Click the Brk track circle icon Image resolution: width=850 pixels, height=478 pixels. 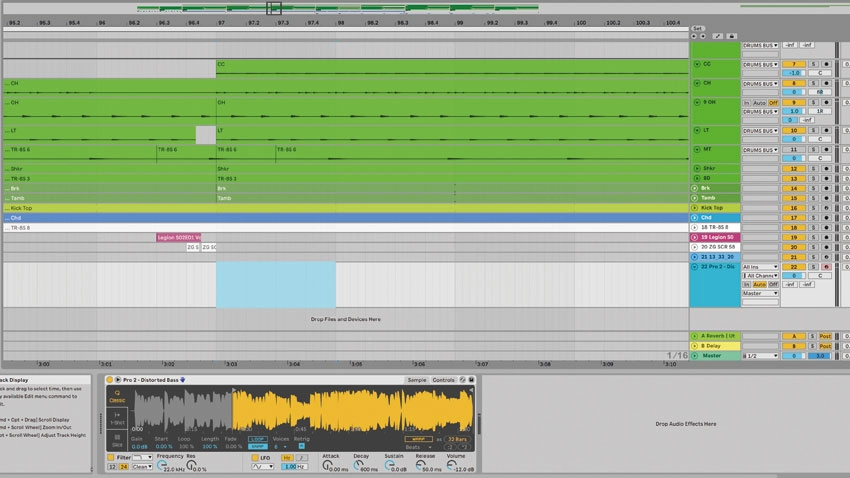click(694, 188)
